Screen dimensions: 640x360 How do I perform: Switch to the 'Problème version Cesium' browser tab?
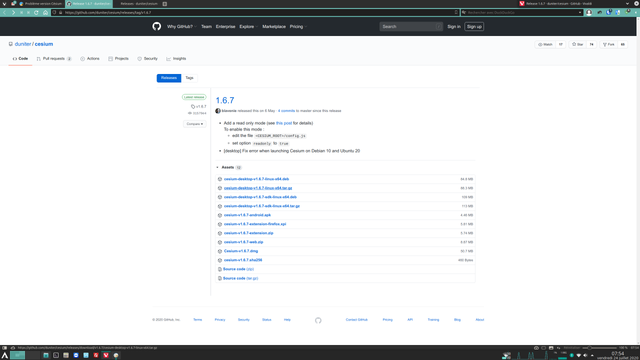coord(40,4)
